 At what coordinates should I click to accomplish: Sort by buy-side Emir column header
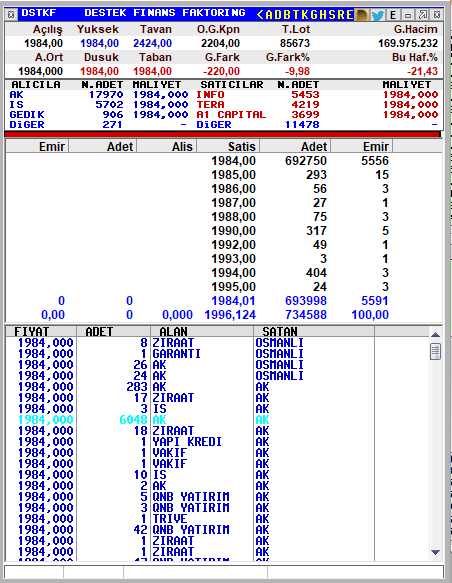[37, 146]
